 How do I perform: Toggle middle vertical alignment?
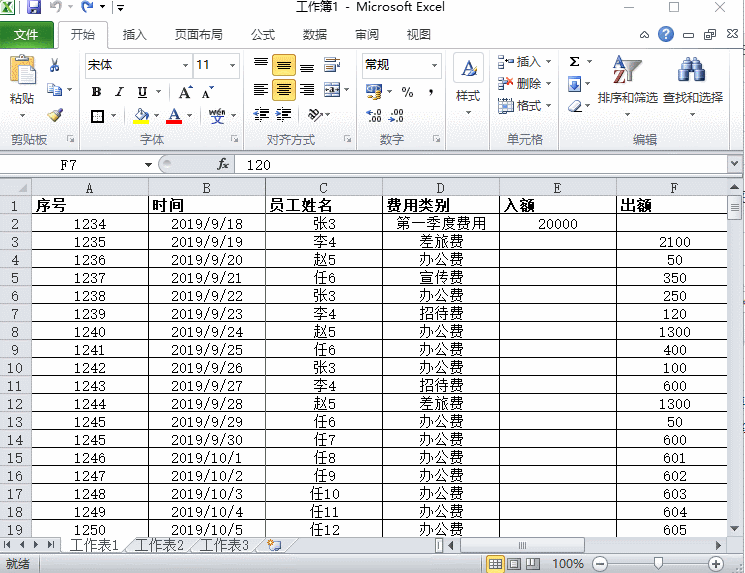(x=284, y=65)
